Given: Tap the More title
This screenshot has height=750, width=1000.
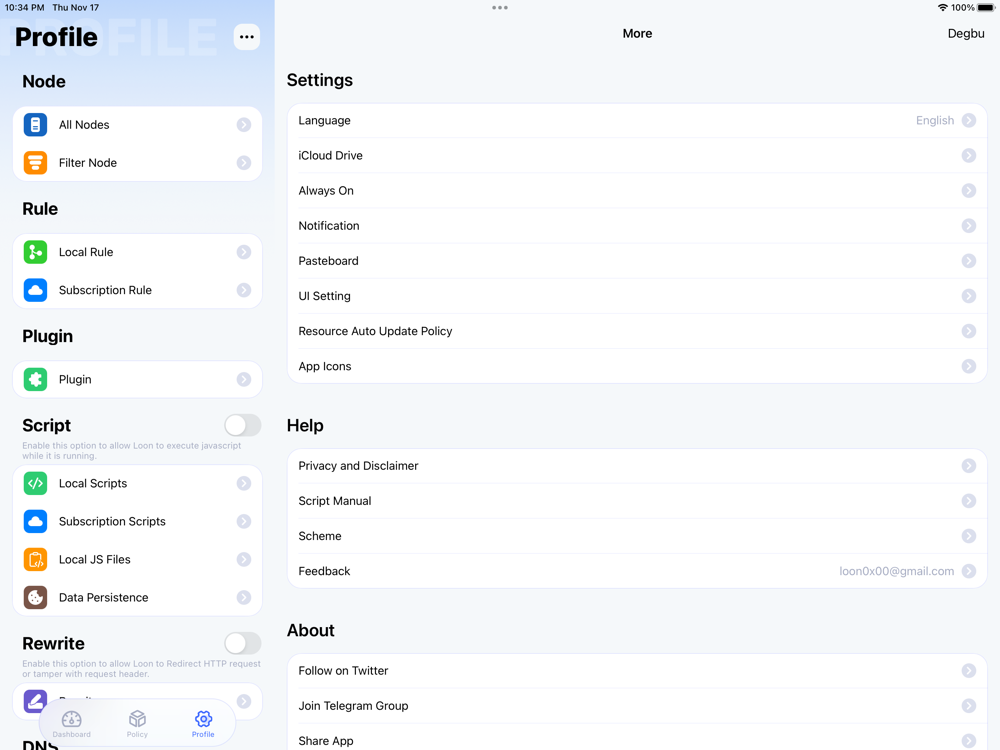Looking at the screenshot, I should tap(637, 33).
